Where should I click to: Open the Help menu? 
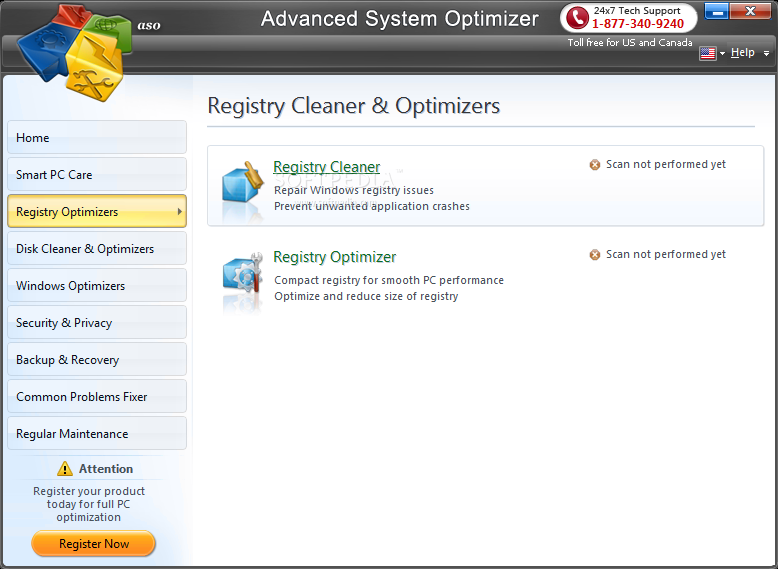click(742, 53)
